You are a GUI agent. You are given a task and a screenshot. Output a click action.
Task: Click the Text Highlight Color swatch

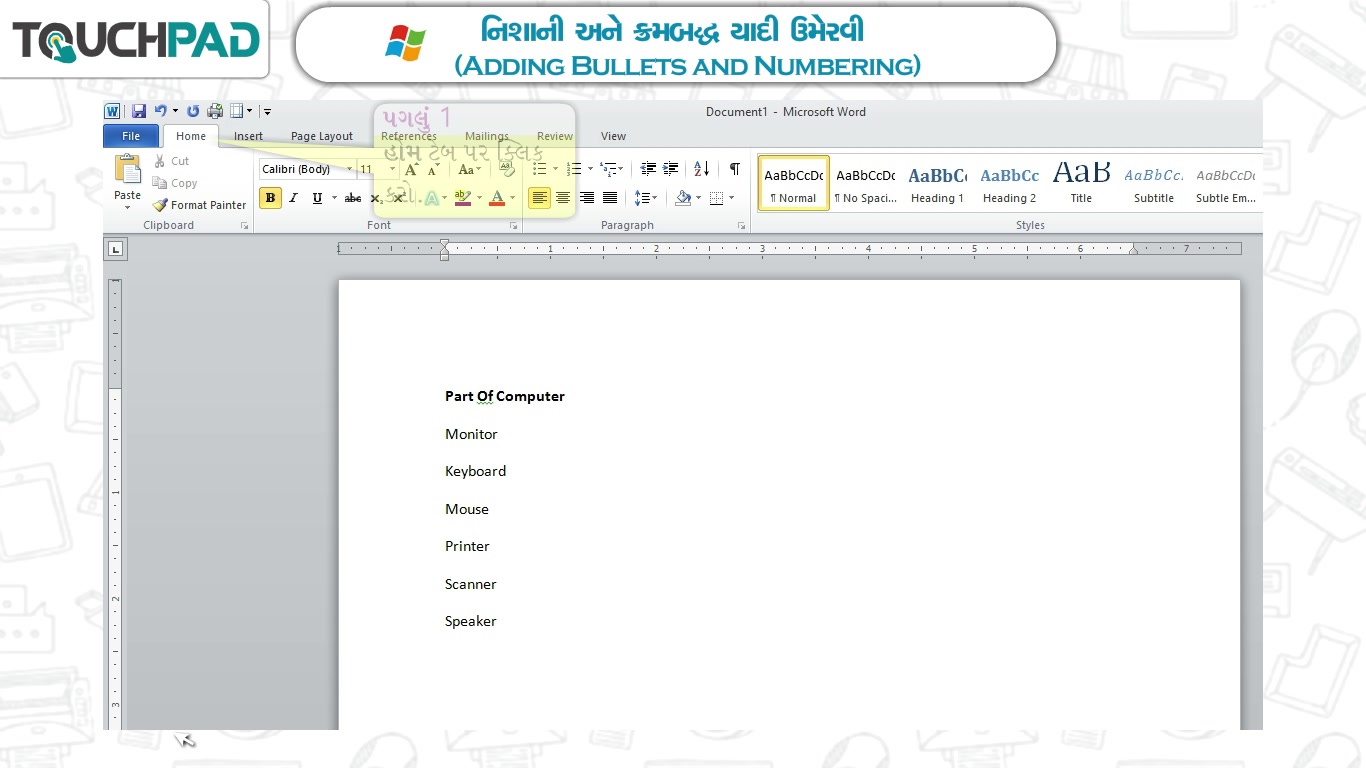[x=461, y=198]
